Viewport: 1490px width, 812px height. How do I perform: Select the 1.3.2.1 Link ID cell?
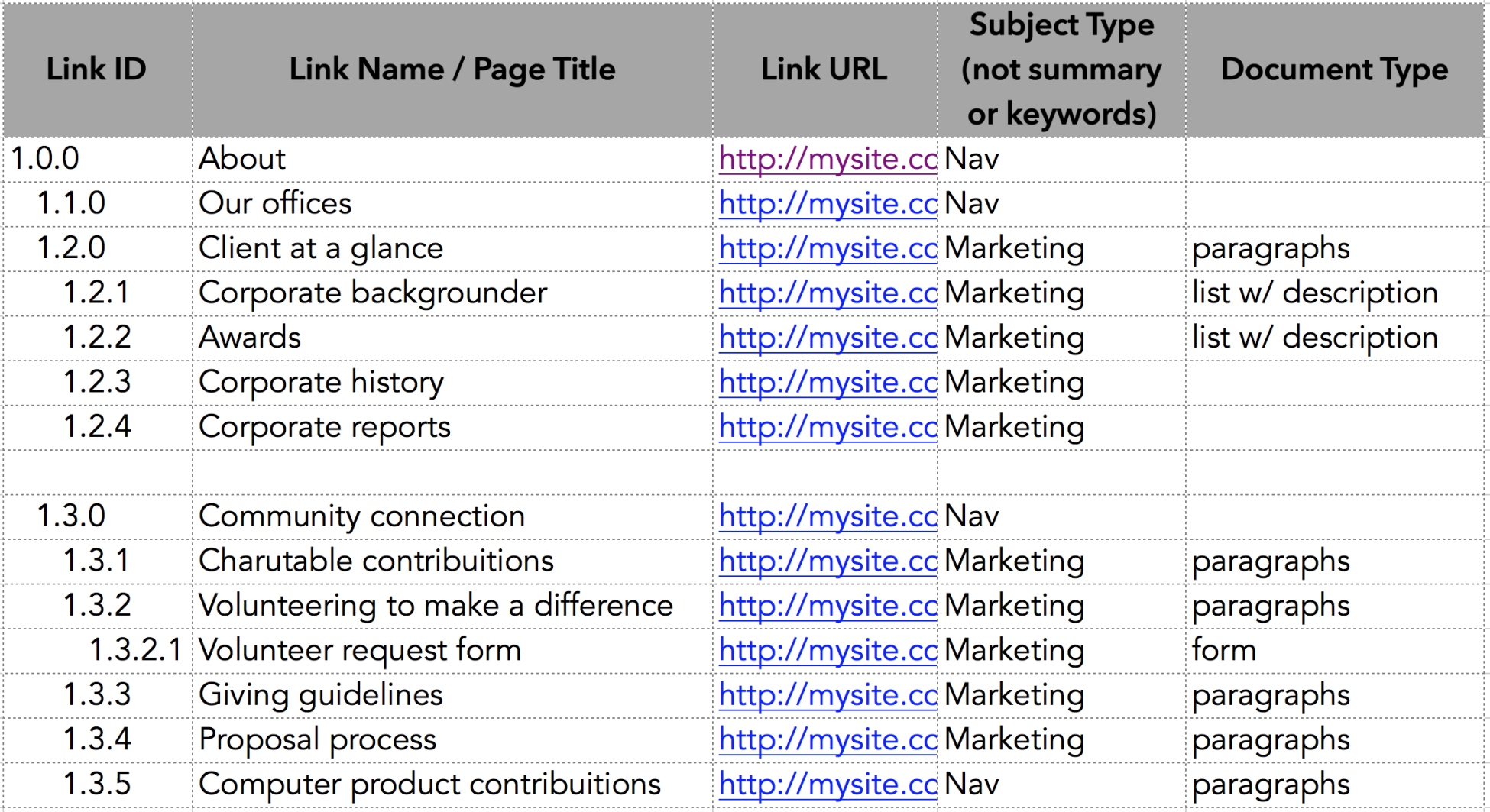tap(135, 651)
